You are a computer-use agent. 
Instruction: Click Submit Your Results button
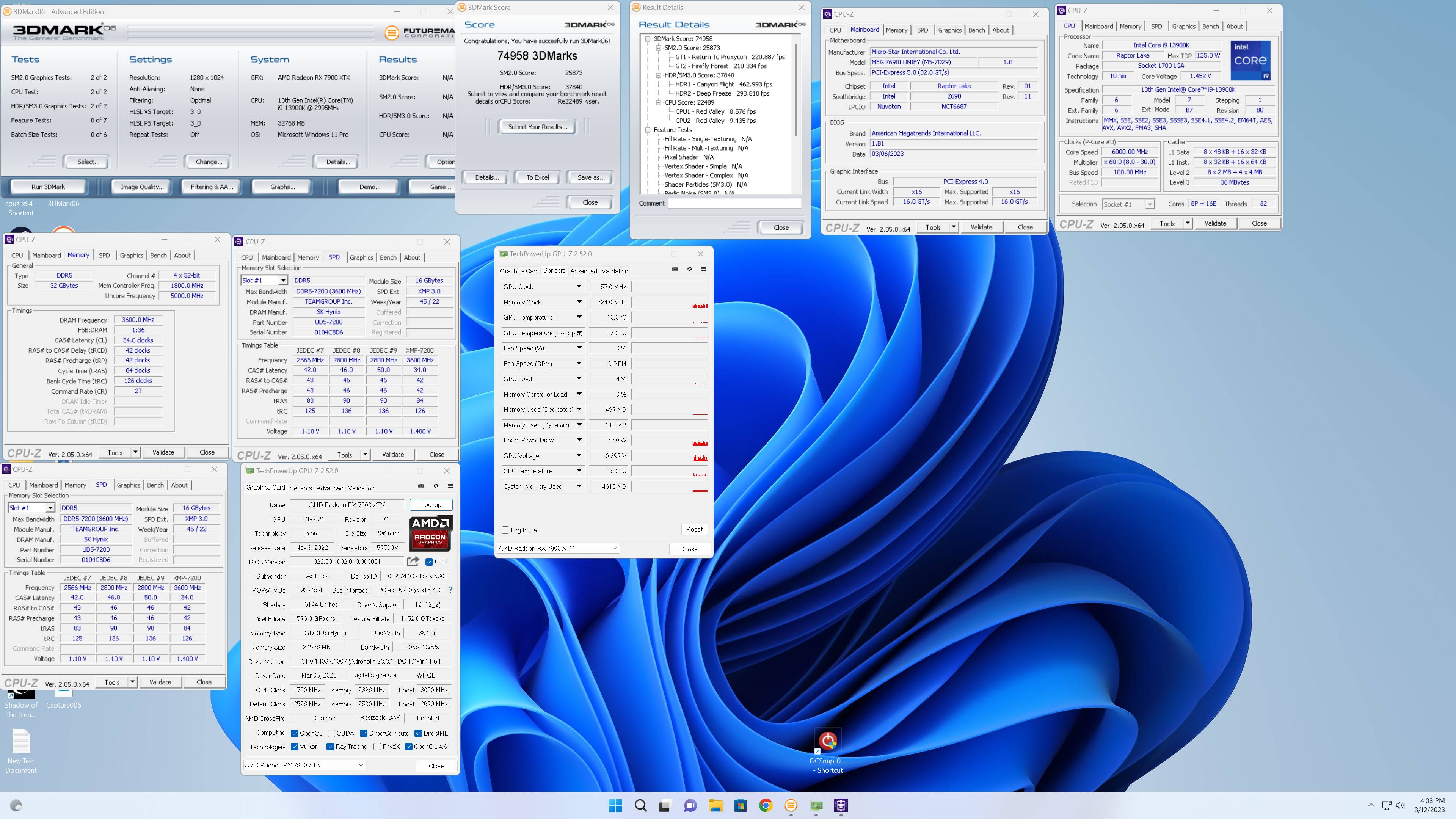pos(538,127)
